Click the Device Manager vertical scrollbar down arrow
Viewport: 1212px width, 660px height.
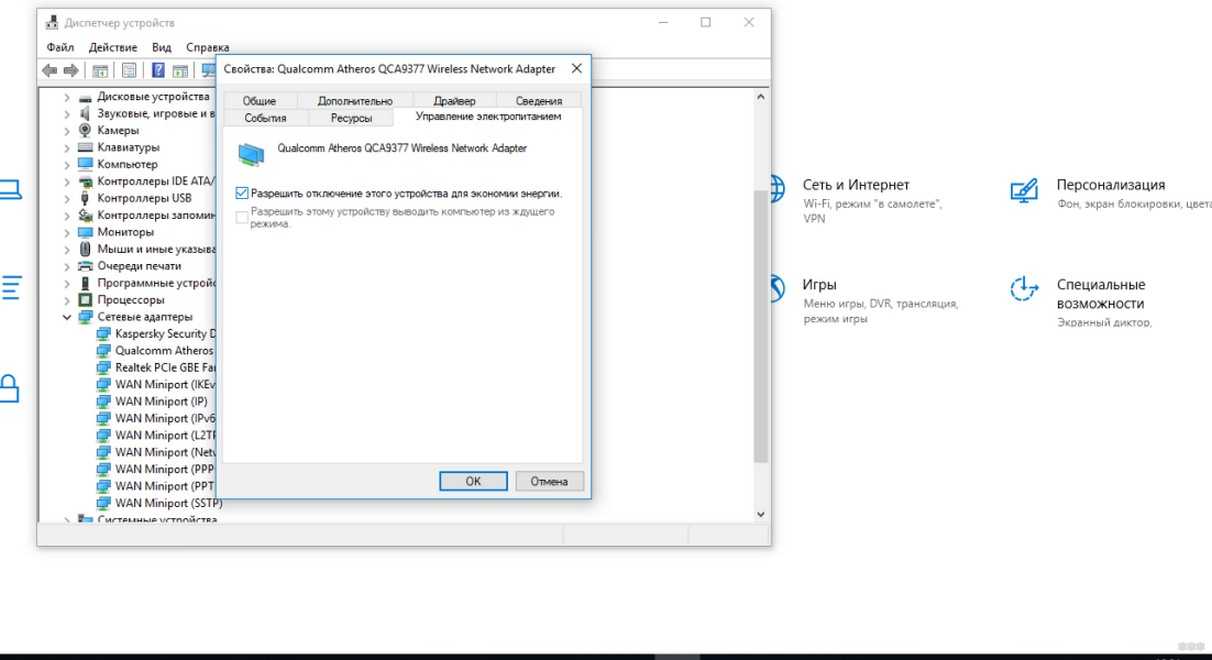click(760, 514)
